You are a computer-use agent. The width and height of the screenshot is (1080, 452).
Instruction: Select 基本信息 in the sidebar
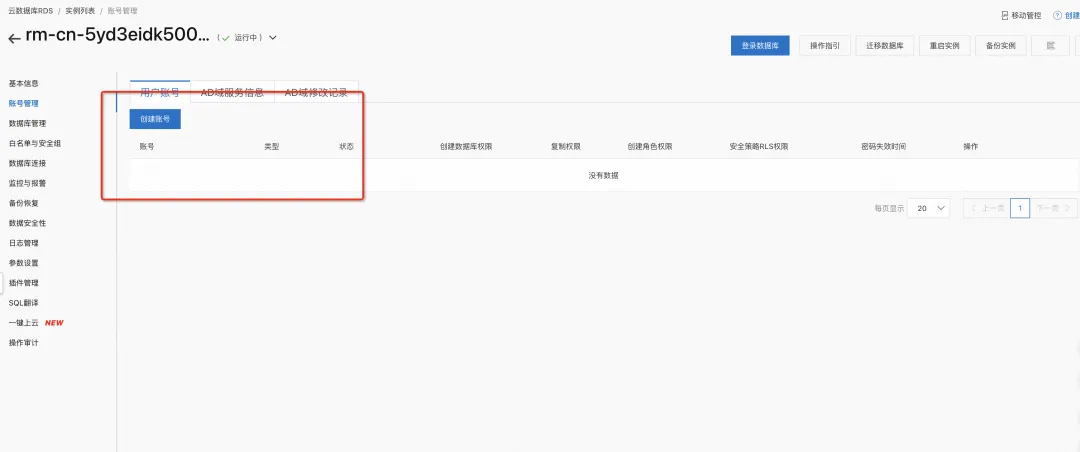(x=23, y=83)
